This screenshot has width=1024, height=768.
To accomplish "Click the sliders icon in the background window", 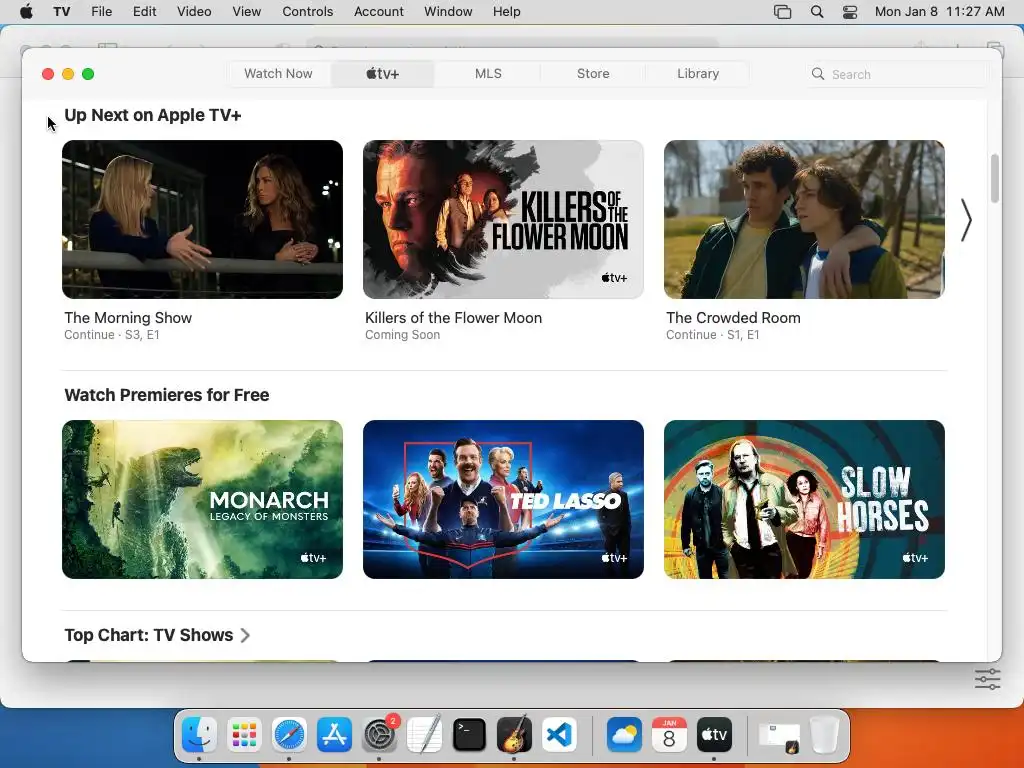I will (987, 679).
